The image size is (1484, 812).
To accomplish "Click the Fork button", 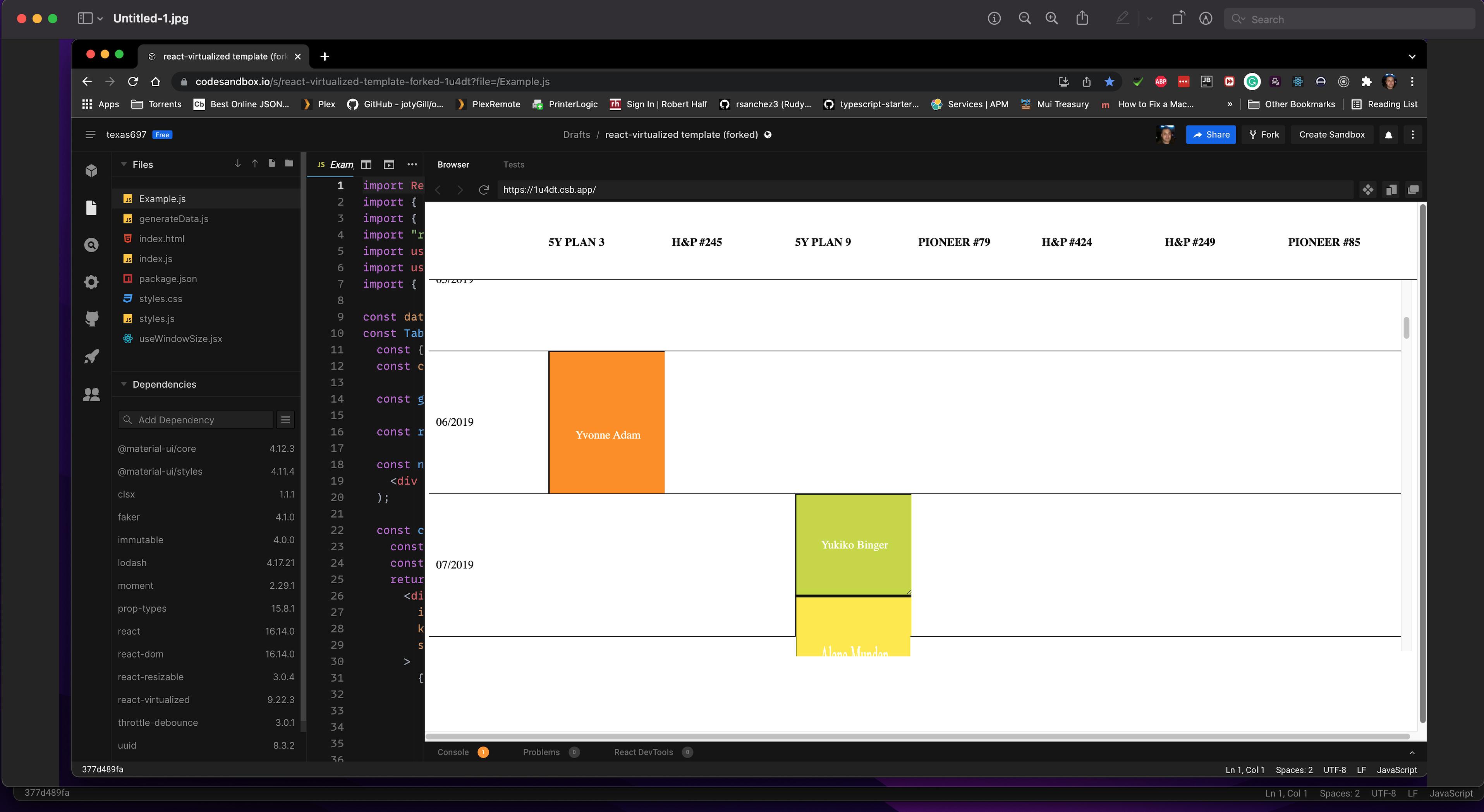I will click(x=1263, y=135).
